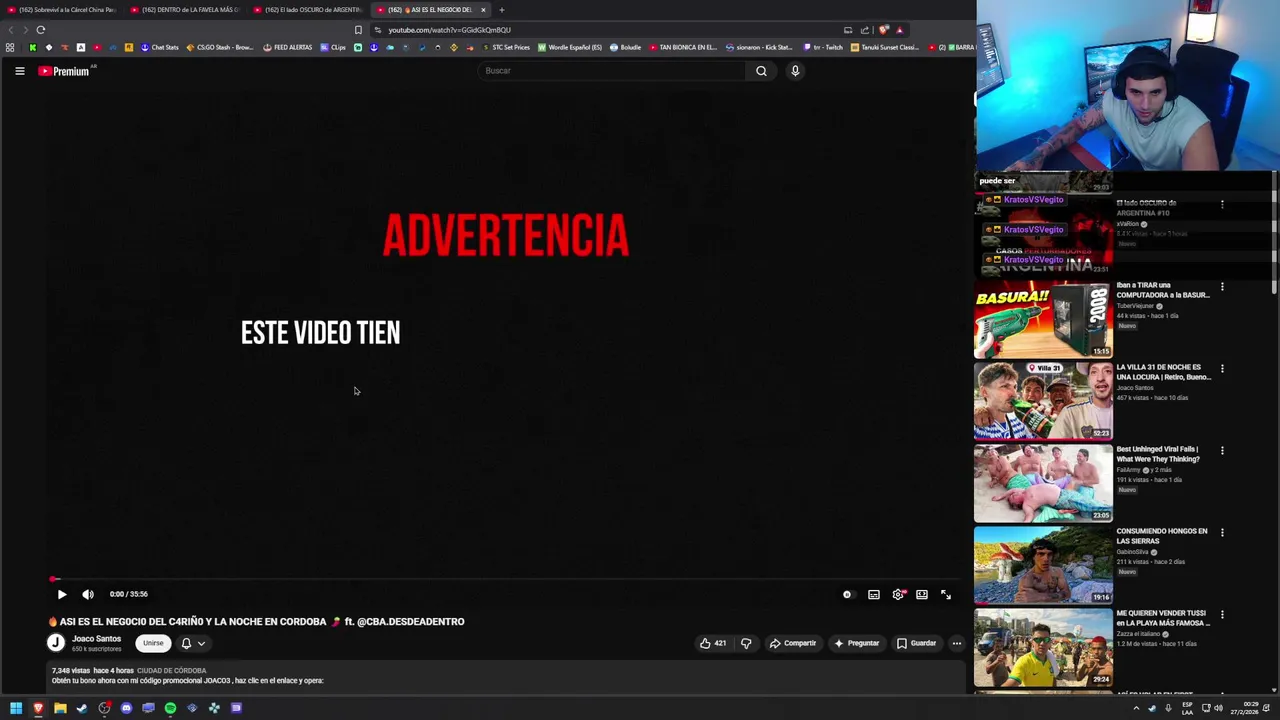Open CONSUMIENDO HONGOS EN LAS SIERRAS title
This screenshot has width=1280, height=720.
(x=1162, y=536)
